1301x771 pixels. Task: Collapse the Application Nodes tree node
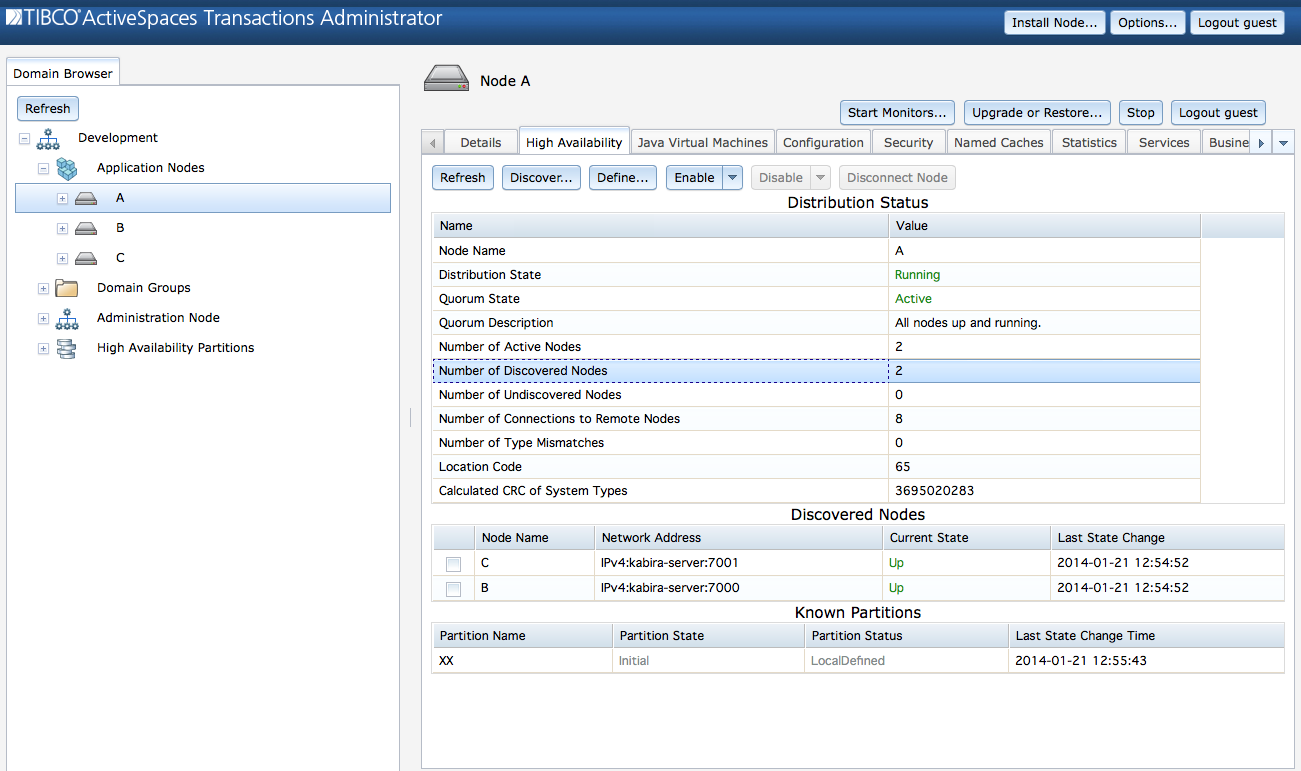[x=43, y=169]
